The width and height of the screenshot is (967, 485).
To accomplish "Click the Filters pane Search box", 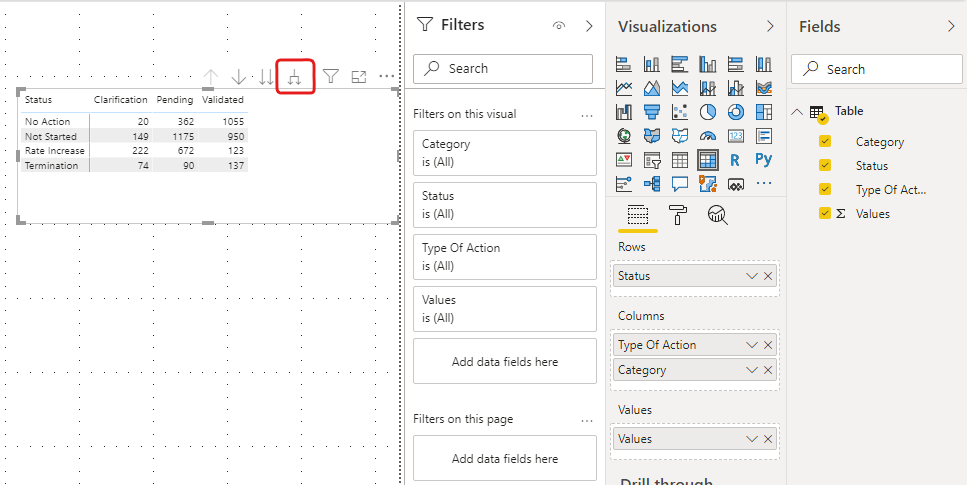I will (503, 68).
